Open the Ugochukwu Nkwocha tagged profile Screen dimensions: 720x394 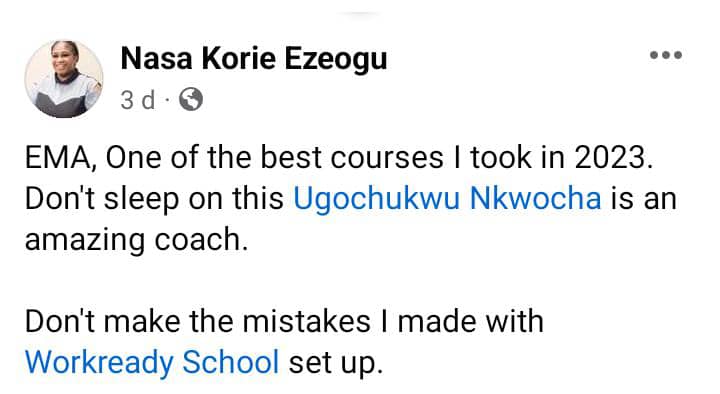pos(447,199)
